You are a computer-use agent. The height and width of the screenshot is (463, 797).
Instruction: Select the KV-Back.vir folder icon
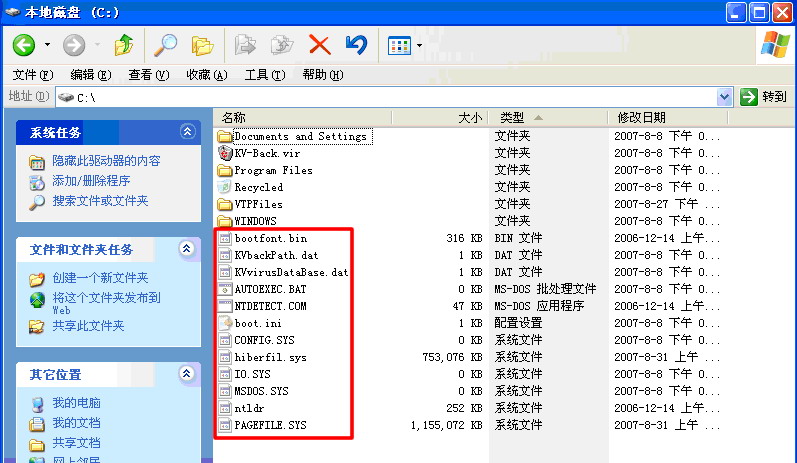(x=225, y=153)
